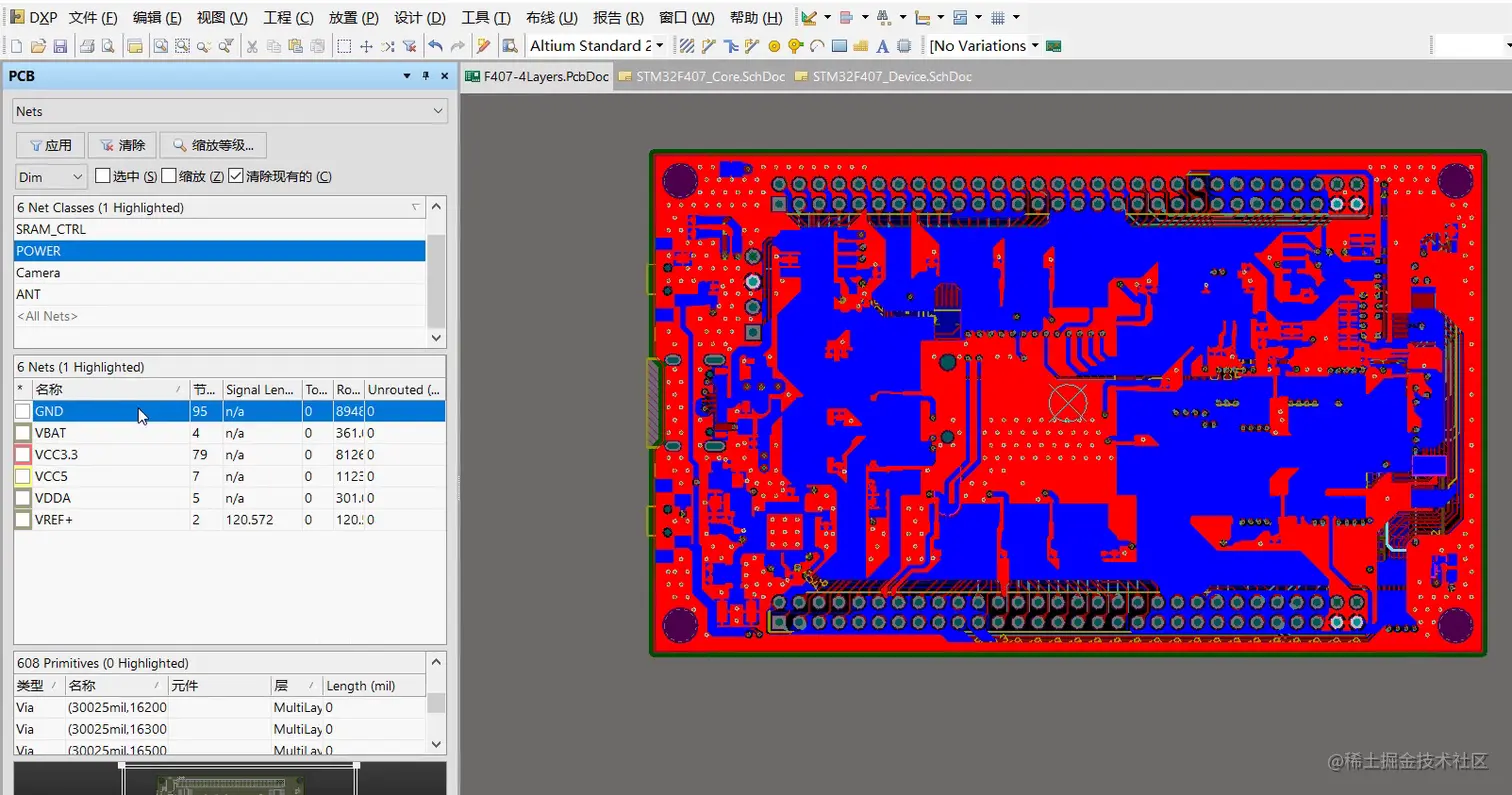Click the redo arrow icon
Viewport: 1512px width, 795px height.
coord(458,46)
